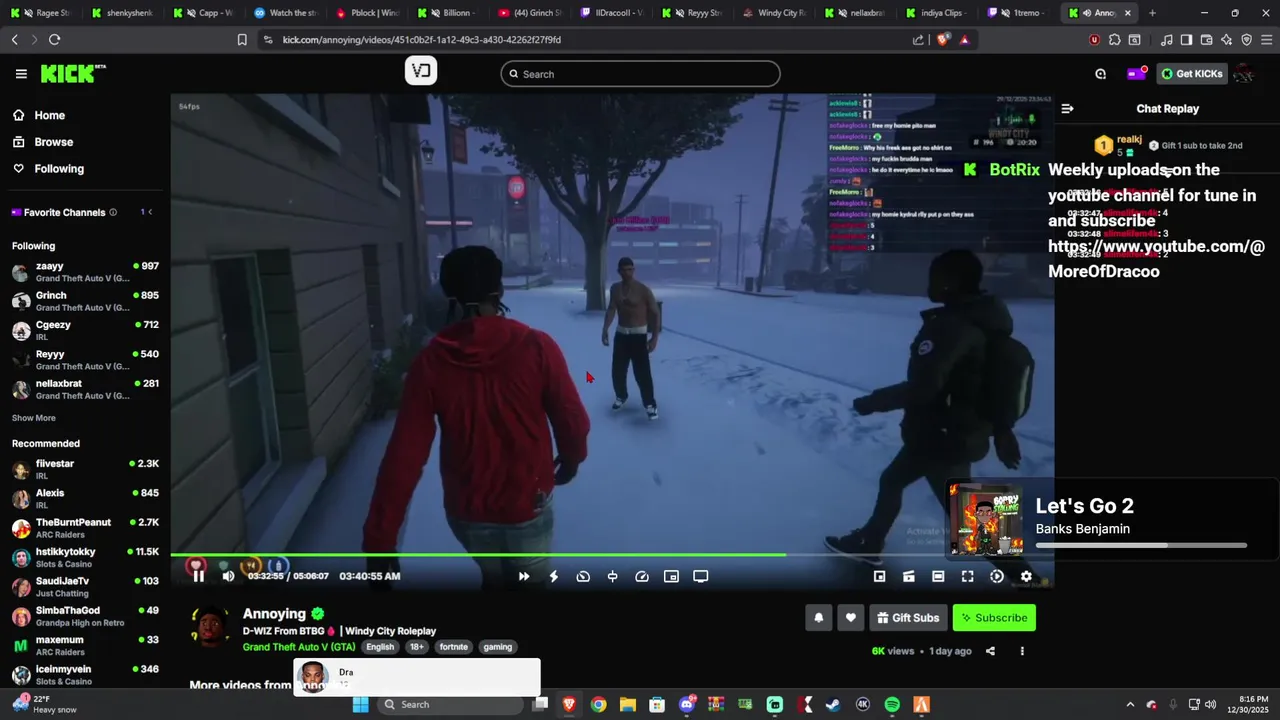Viewport: 1280px width, 720px height.
Task: Open the Kick hamburger sidebar menu
Action: pos(21,74)
